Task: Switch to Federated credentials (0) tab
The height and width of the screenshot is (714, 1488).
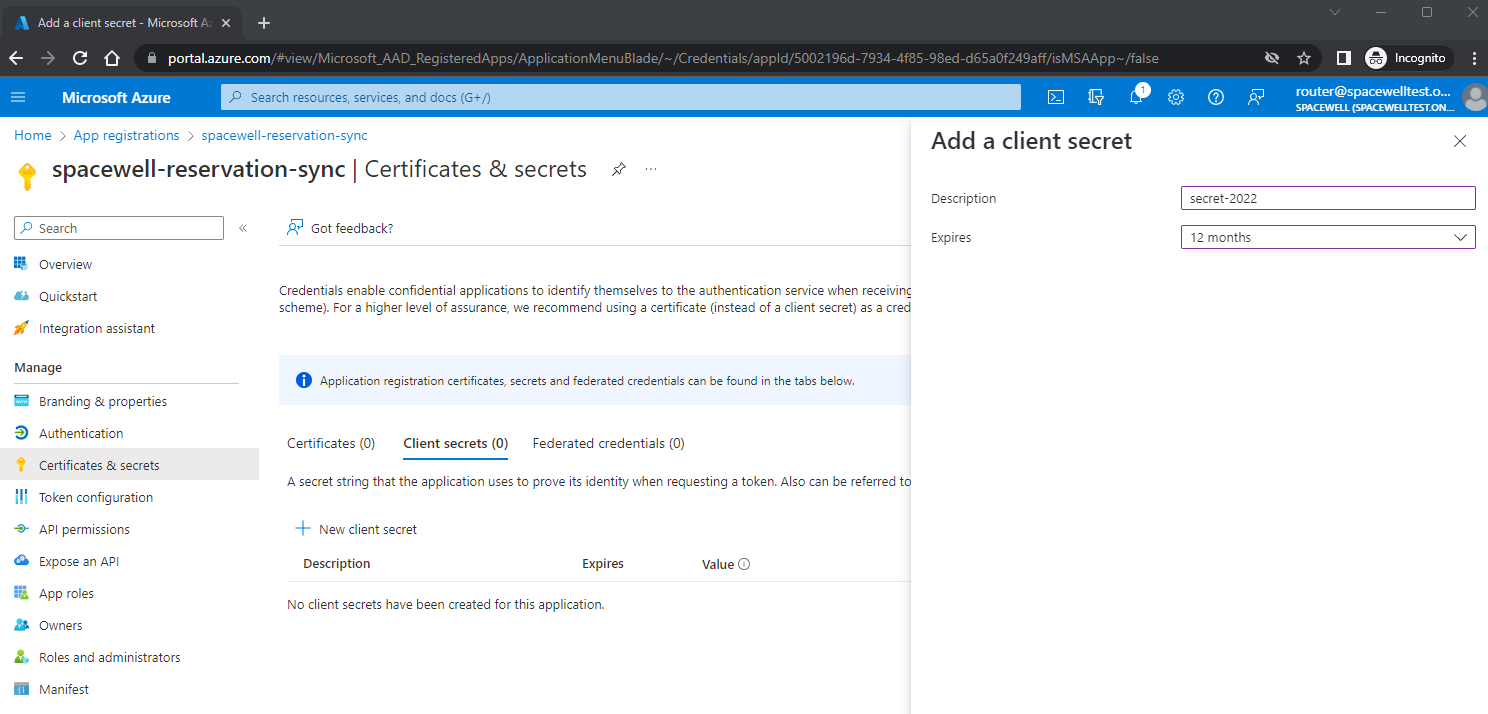Action: pyautogui.click(x=609, y=443)
